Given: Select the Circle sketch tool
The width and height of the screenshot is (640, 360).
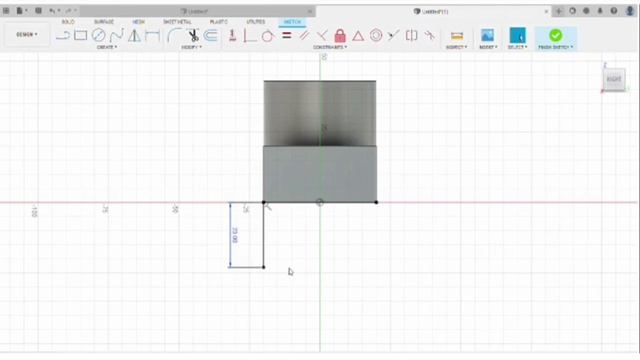Looking at the screenshot, I should click(98, 36).
